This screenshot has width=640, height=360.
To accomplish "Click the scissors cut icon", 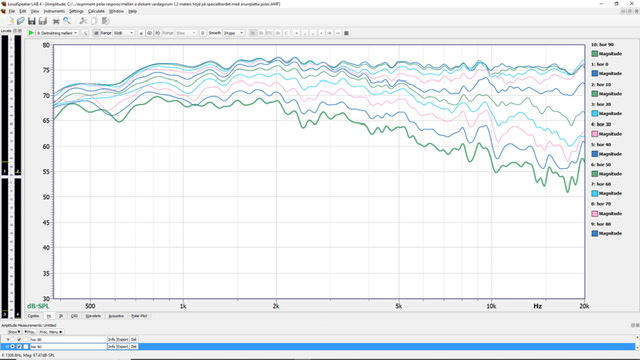I will tap(83, 21).
